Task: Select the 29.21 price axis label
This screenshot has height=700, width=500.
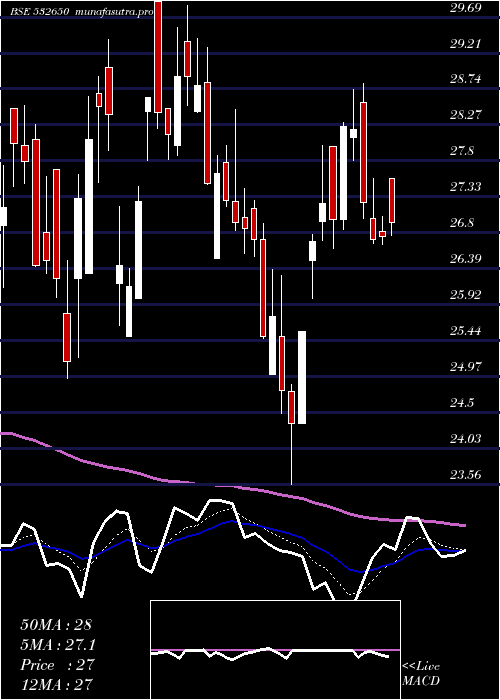Action: pyautogui.click(x=466, y=44)
